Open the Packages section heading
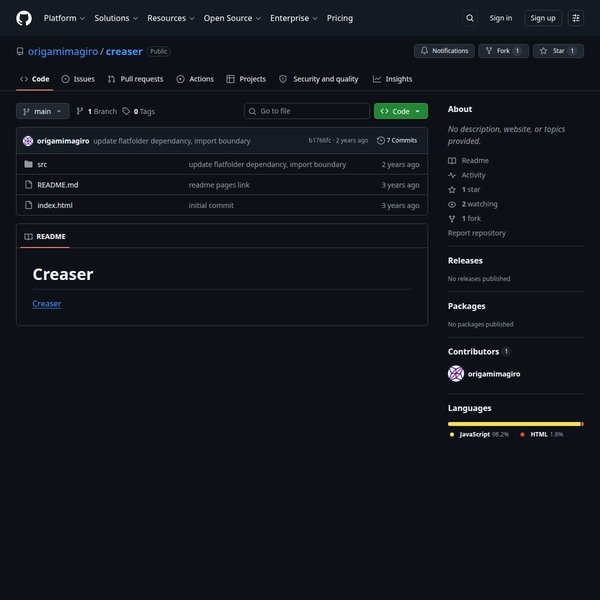600x600 pixels. (x=466, y=306)
